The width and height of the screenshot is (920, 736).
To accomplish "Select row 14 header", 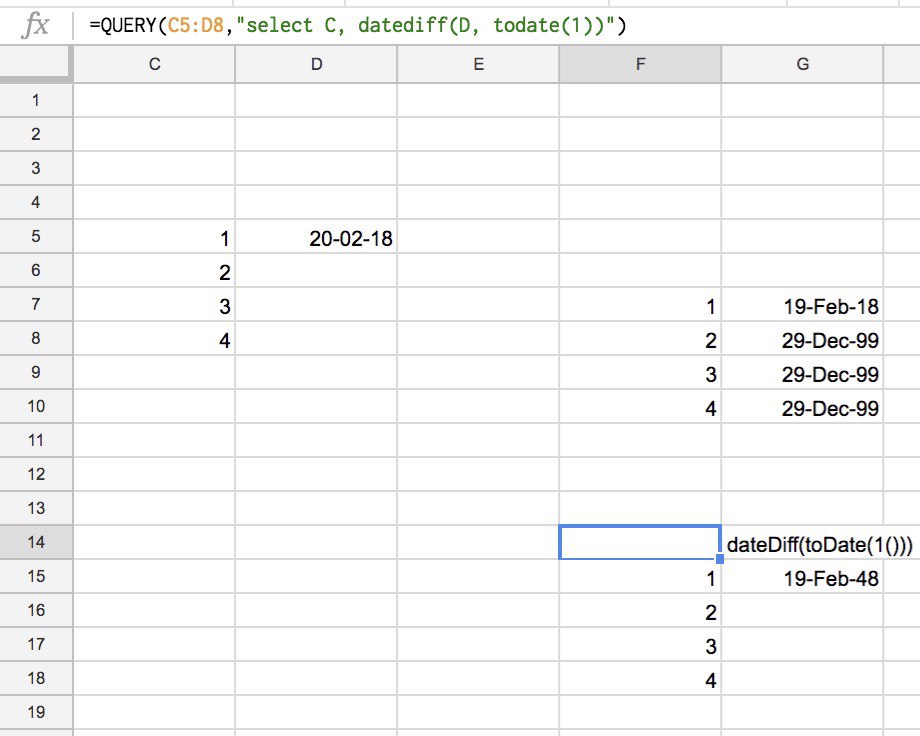I will coord(36,542).
